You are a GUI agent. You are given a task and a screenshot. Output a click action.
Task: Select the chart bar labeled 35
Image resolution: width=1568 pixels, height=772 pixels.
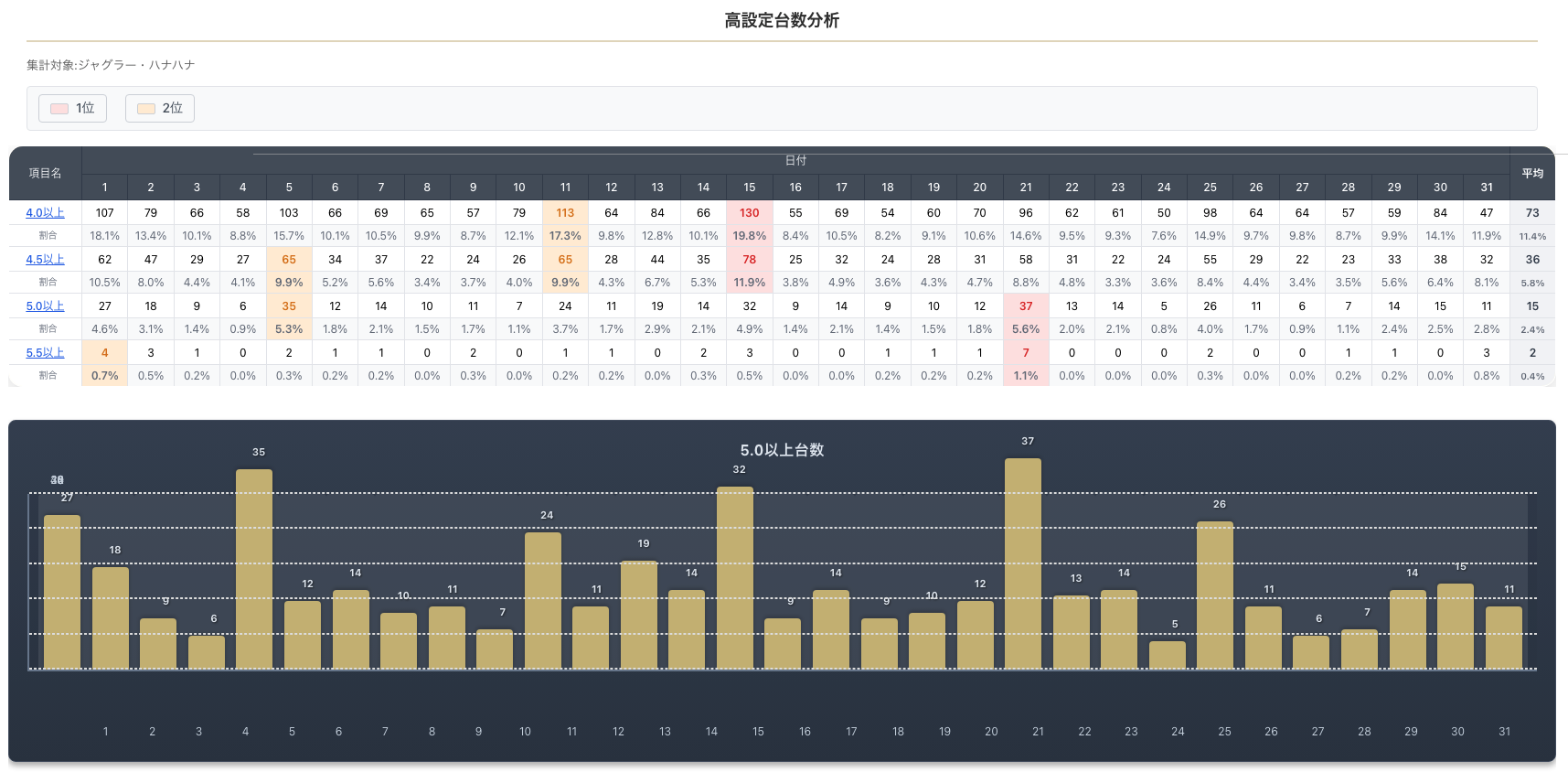[x=254, y=569]
